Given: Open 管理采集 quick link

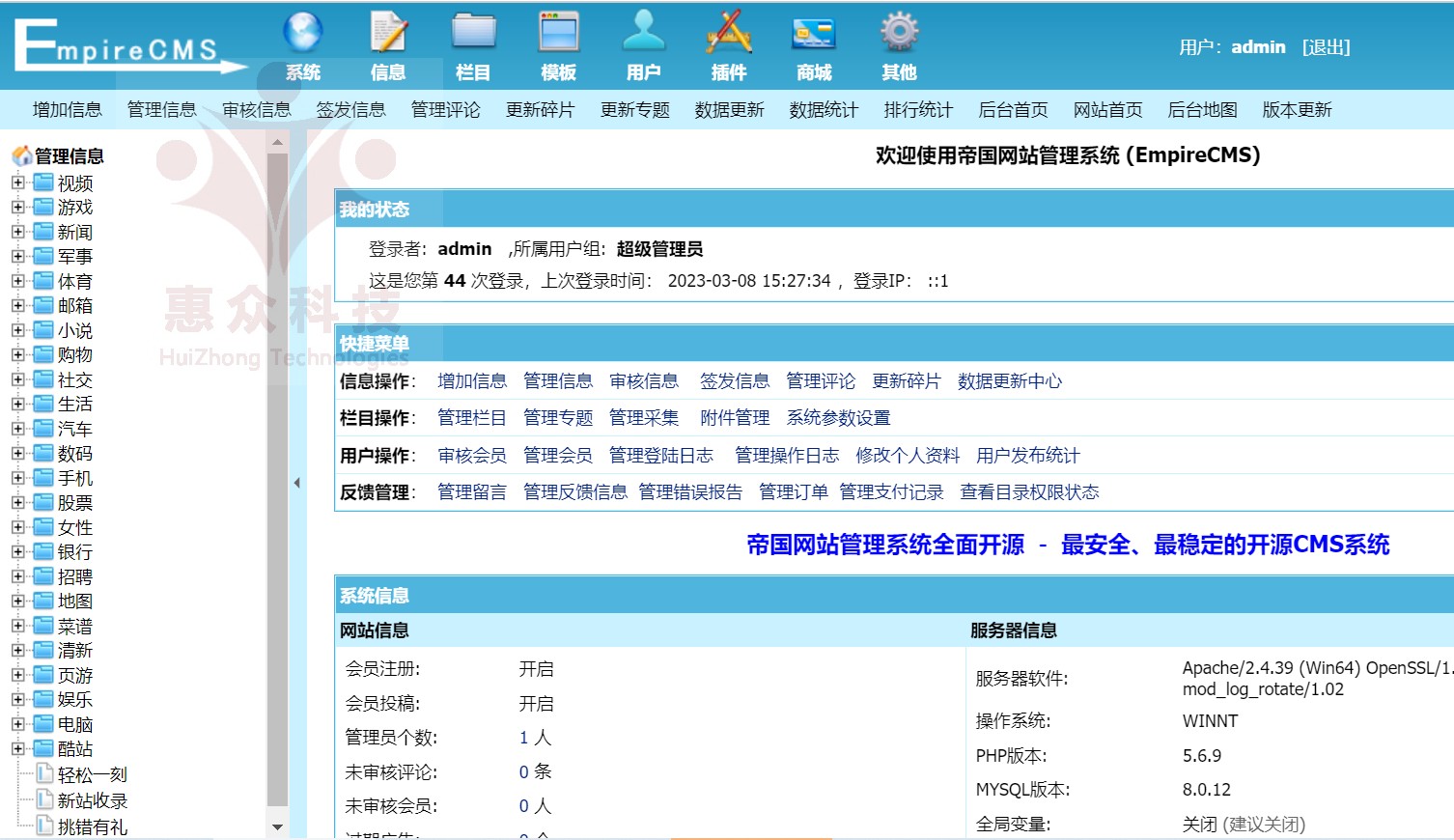Looking at the screenshot, I should point(644,418).
